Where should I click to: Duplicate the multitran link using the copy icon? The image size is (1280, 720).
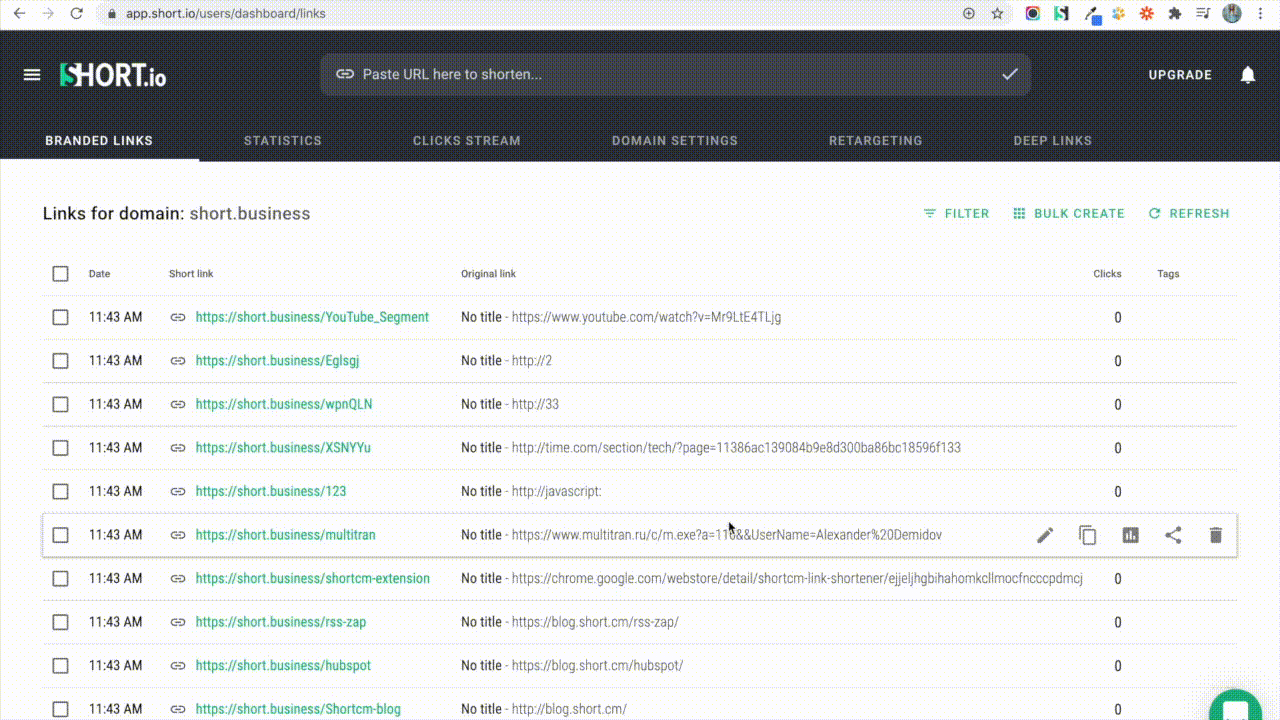point(1087,535)
